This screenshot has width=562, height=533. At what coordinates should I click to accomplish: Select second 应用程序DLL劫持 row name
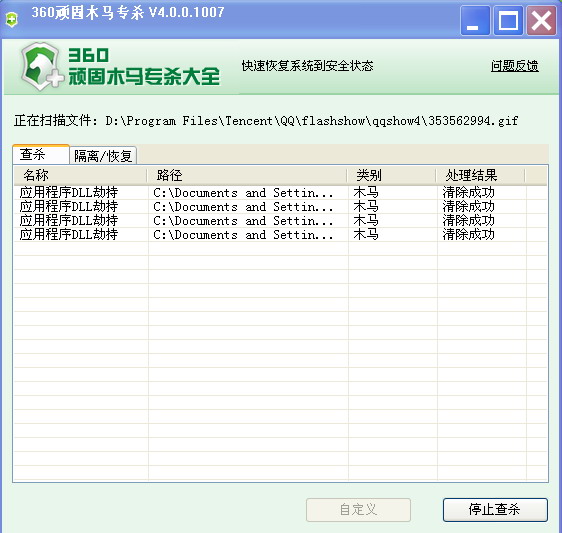[69, 206]
